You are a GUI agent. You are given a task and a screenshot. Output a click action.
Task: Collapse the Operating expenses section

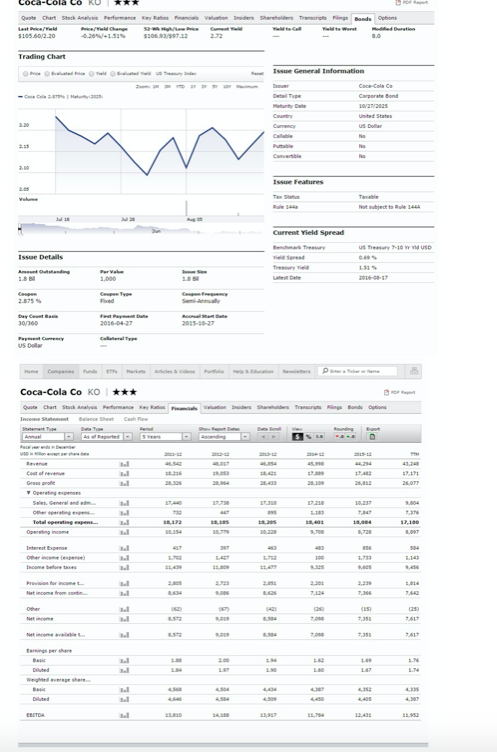(x=29, y=493)
